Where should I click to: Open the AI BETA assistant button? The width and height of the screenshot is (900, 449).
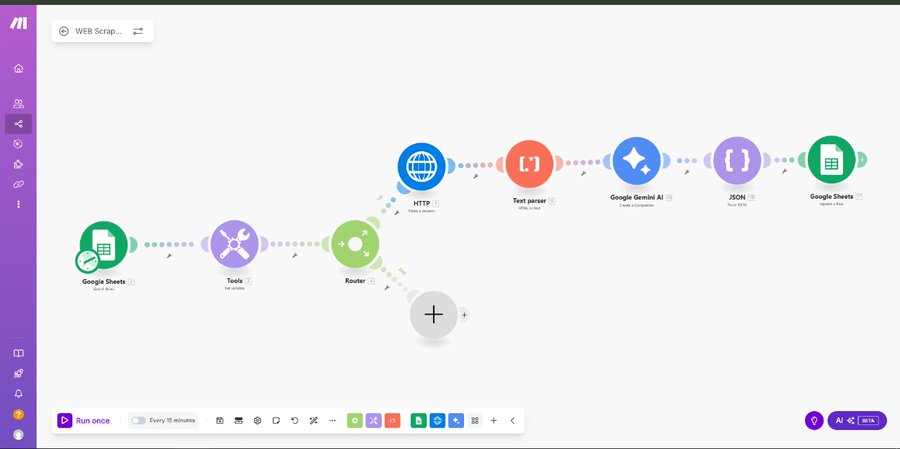click(857, 420)
